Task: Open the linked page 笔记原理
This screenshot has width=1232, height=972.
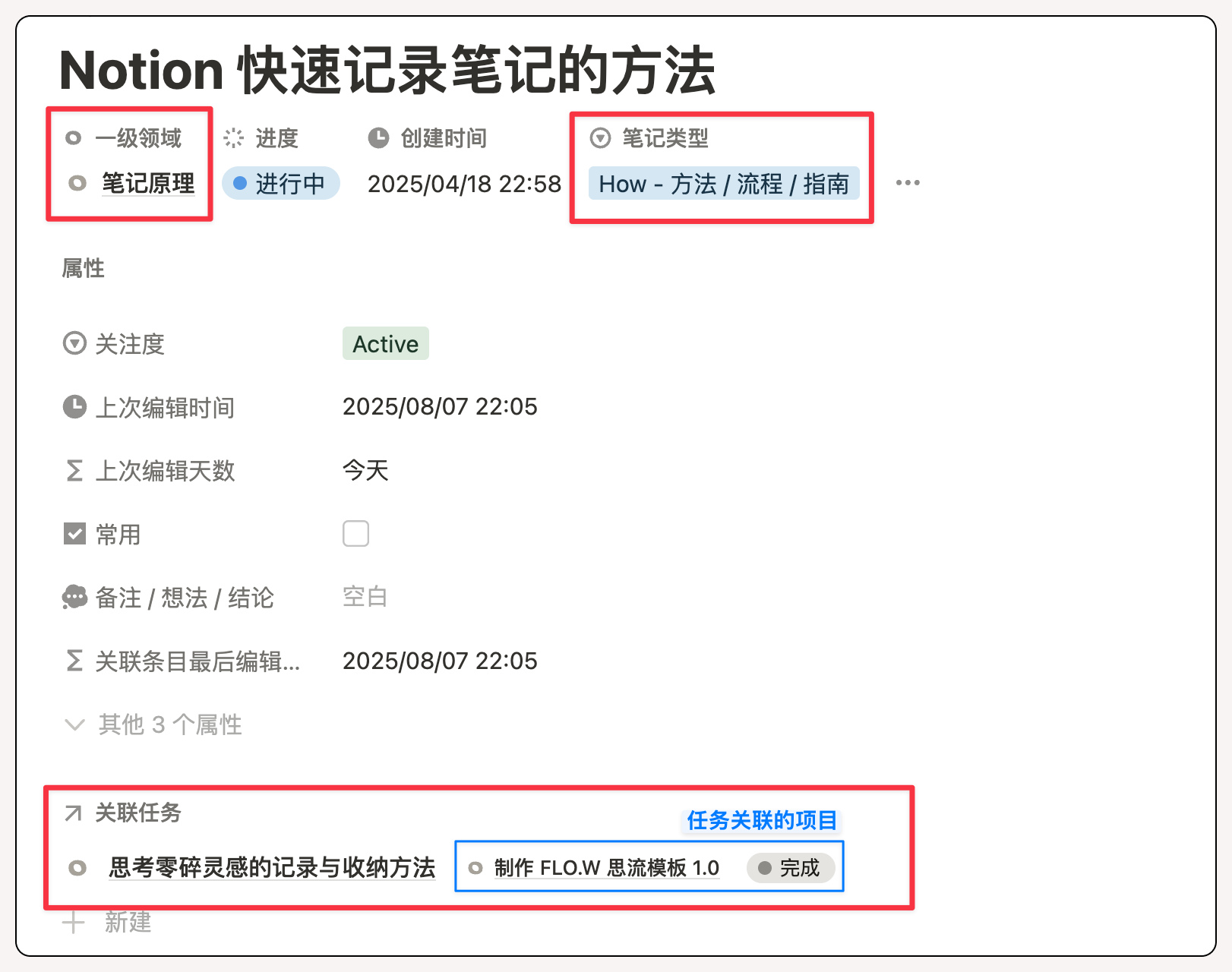Action: pos(148,183)
